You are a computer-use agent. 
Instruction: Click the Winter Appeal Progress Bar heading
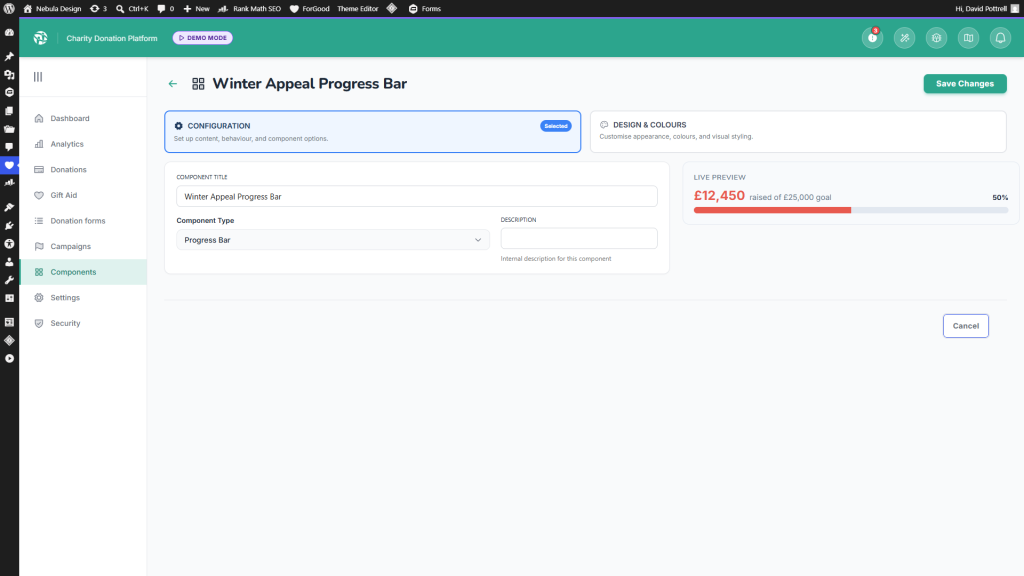tap(310, 84)
